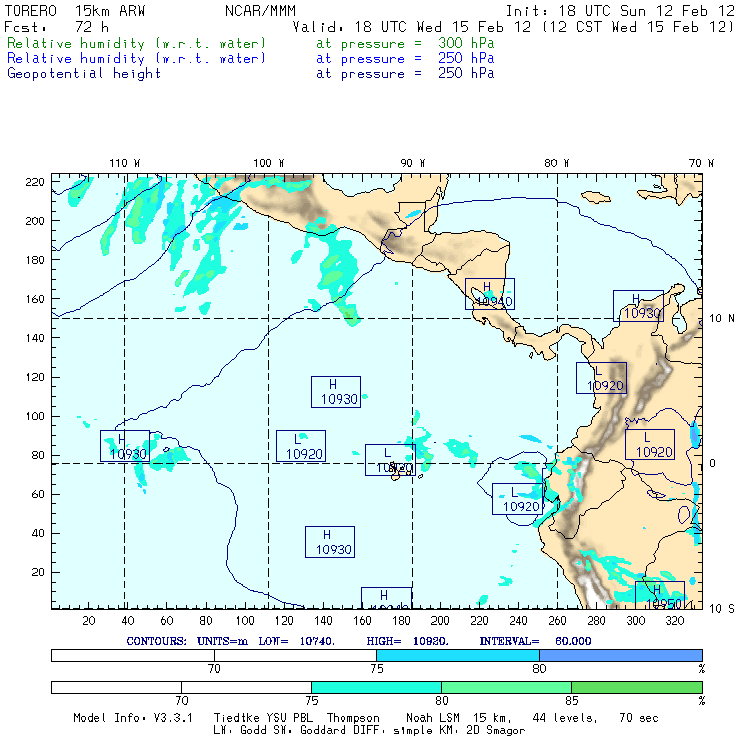Screen dimensions: 740x740
Task: Click the 'L 10920' box over the Amazon interior
Action: pos(650,445)
